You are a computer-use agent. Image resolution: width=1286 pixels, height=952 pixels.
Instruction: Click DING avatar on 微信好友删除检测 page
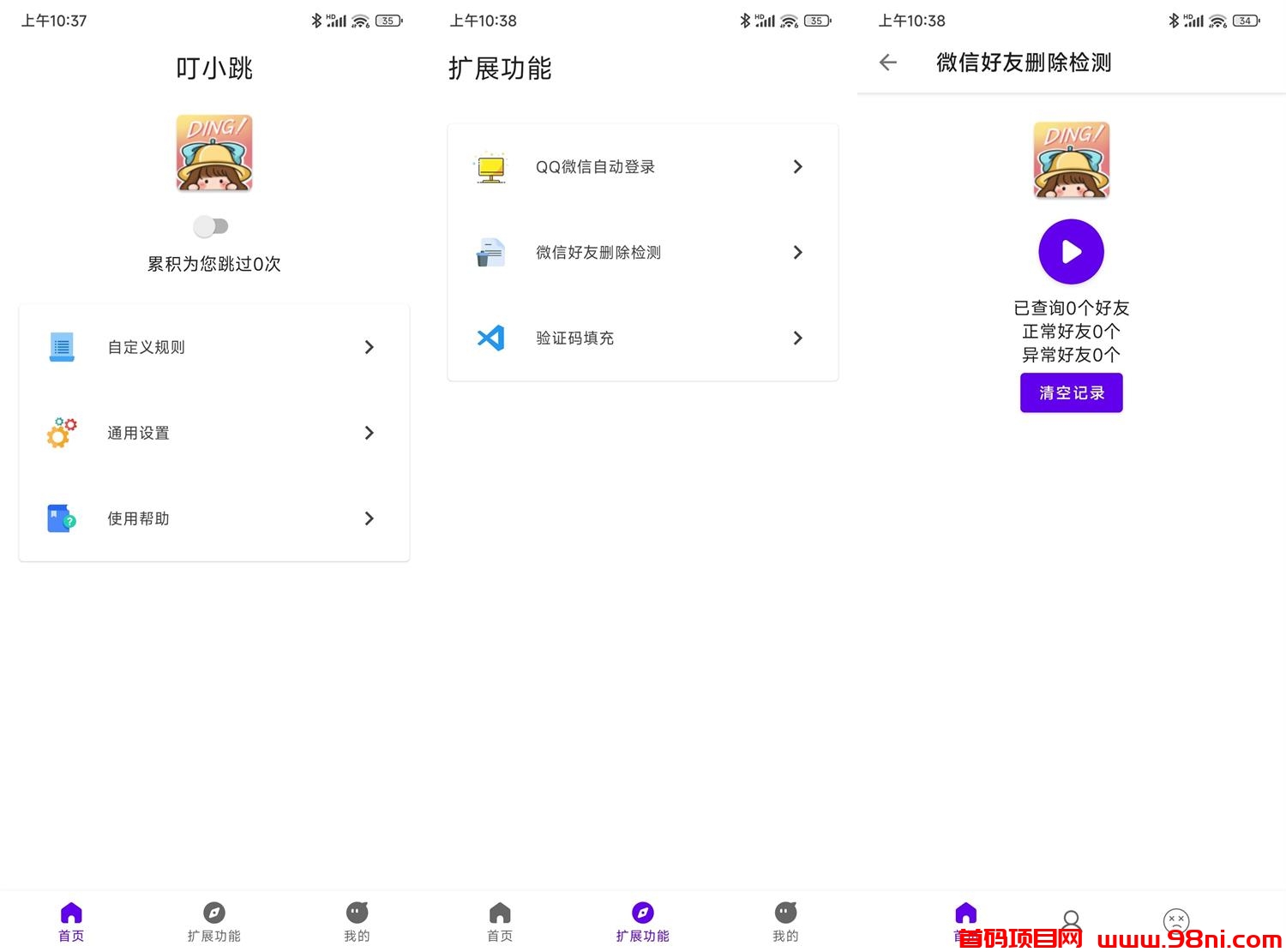(x=1072, y=159)
